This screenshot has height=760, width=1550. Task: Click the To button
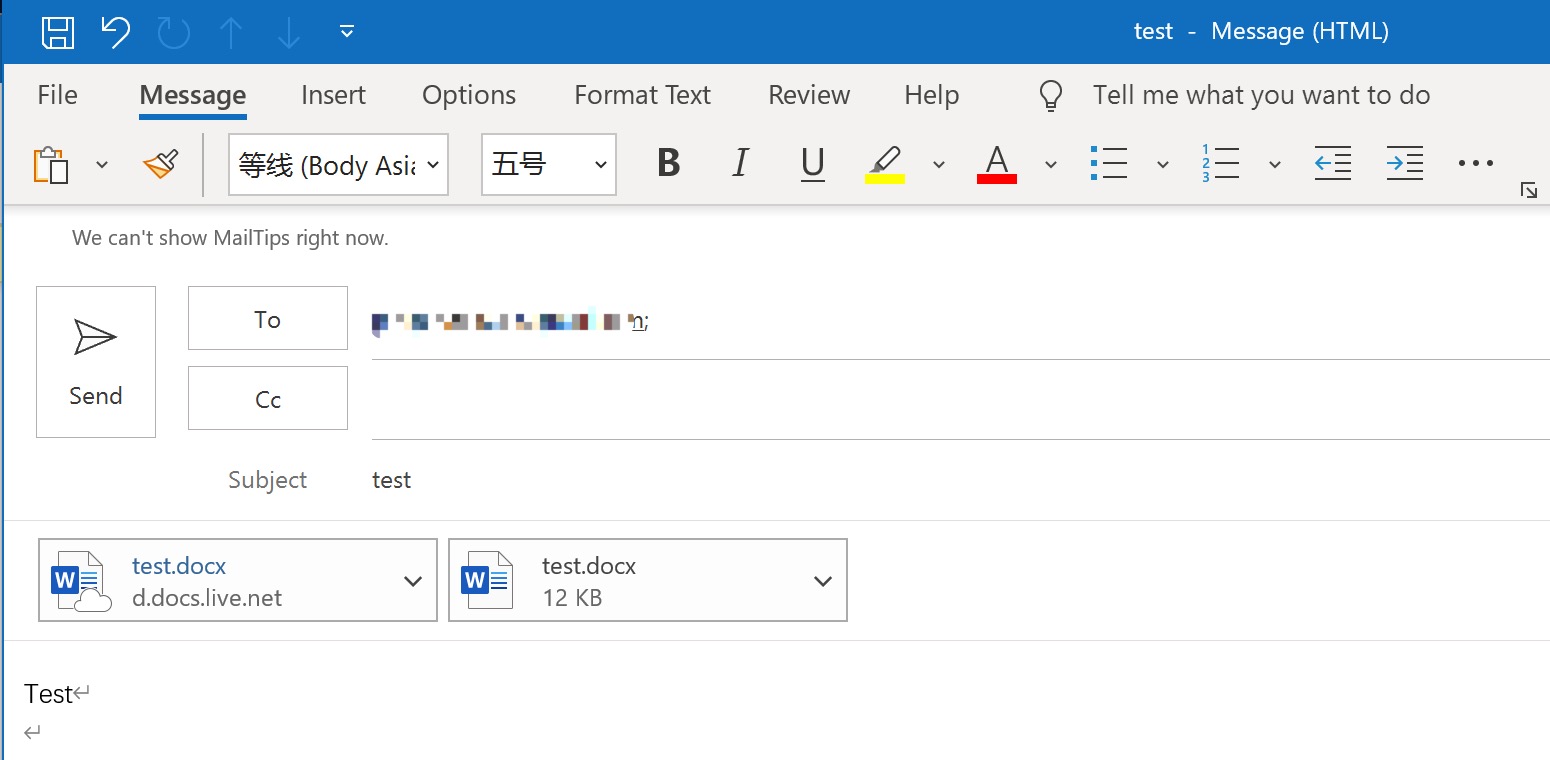pyautogui.click(x=268, y=318)
